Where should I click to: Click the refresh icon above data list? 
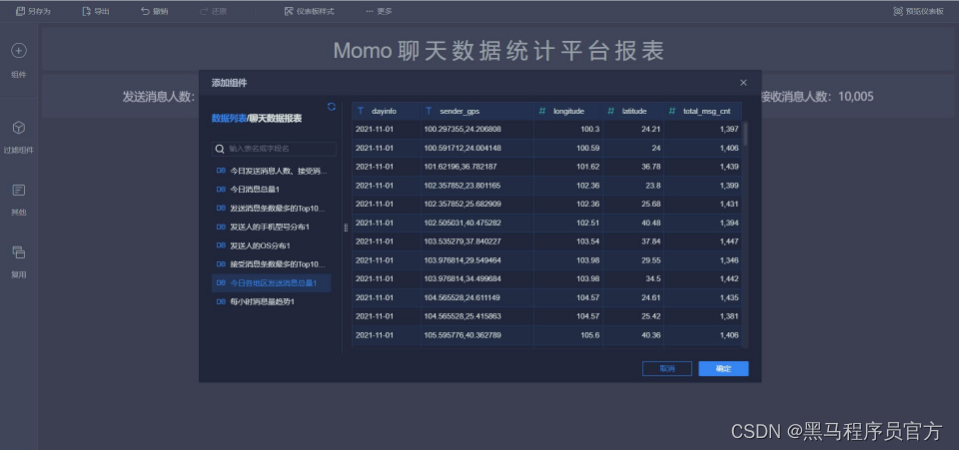coord(331,106)
